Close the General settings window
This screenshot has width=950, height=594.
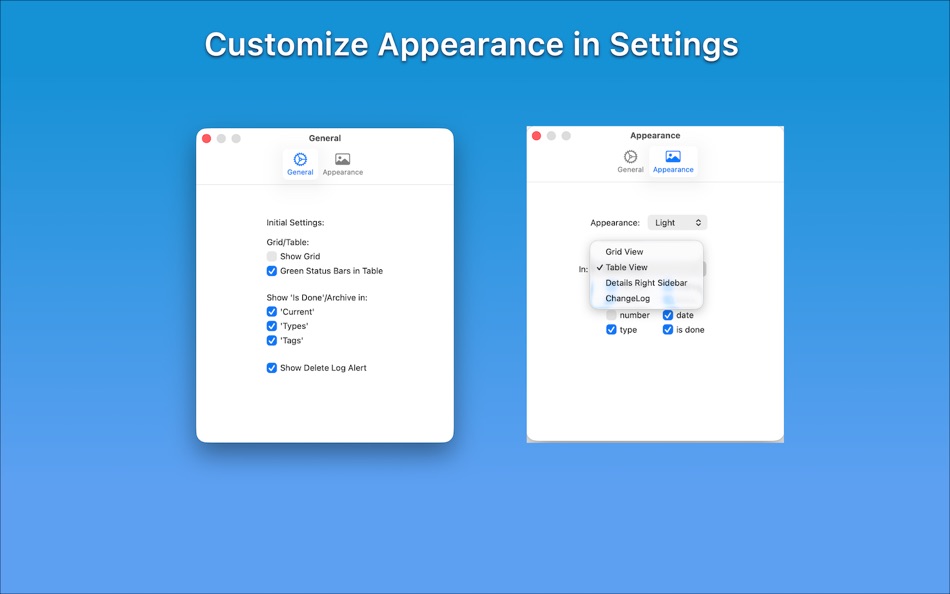point(207,138)
